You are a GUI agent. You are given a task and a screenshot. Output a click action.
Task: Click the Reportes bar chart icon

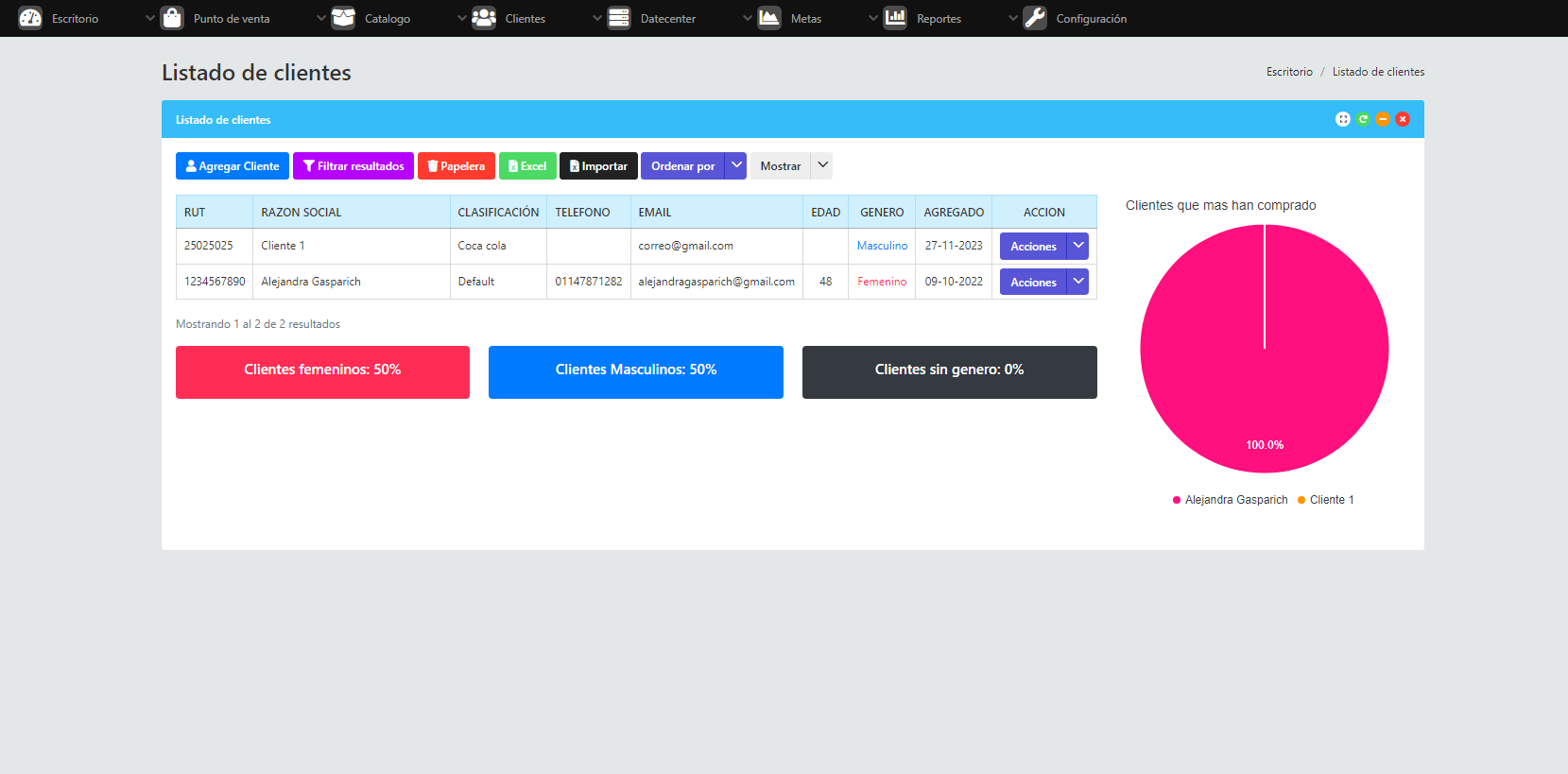pos(895,18)
